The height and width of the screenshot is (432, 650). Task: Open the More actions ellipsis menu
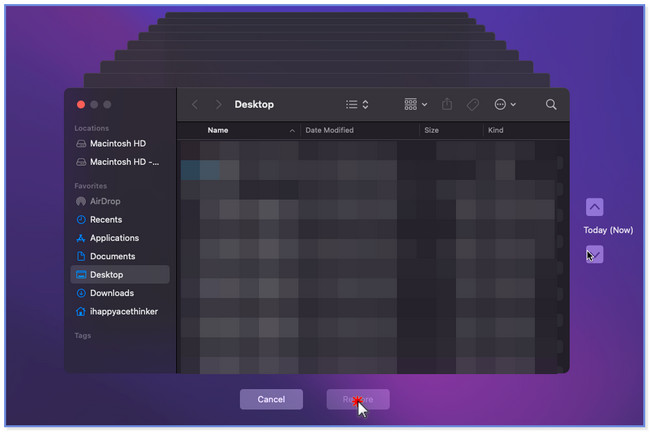(x=505, y=104)
